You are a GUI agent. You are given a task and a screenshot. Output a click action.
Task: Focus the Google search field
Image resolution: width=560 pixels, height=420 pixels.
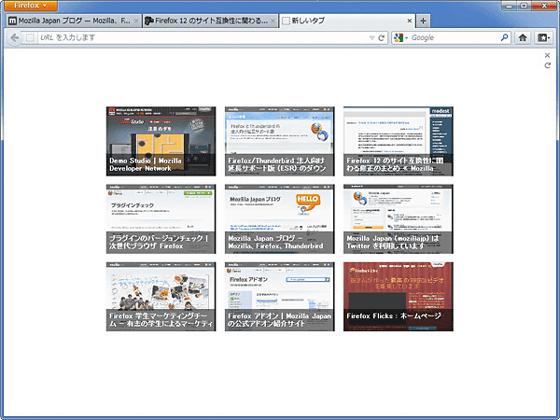[455, 38]
